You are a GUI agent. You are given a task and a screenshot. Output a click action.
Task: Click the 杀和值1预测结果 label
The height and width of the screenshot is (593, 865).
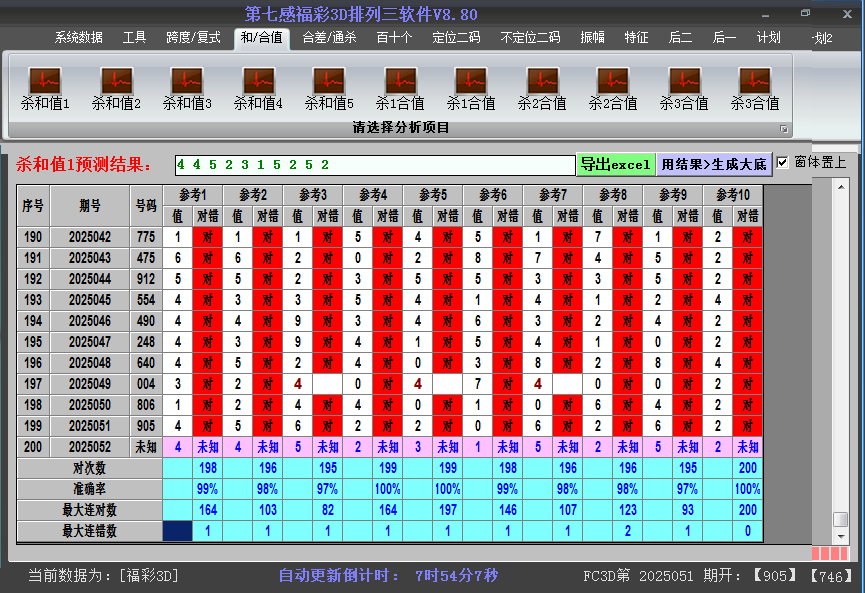click(x=83, y=164)
